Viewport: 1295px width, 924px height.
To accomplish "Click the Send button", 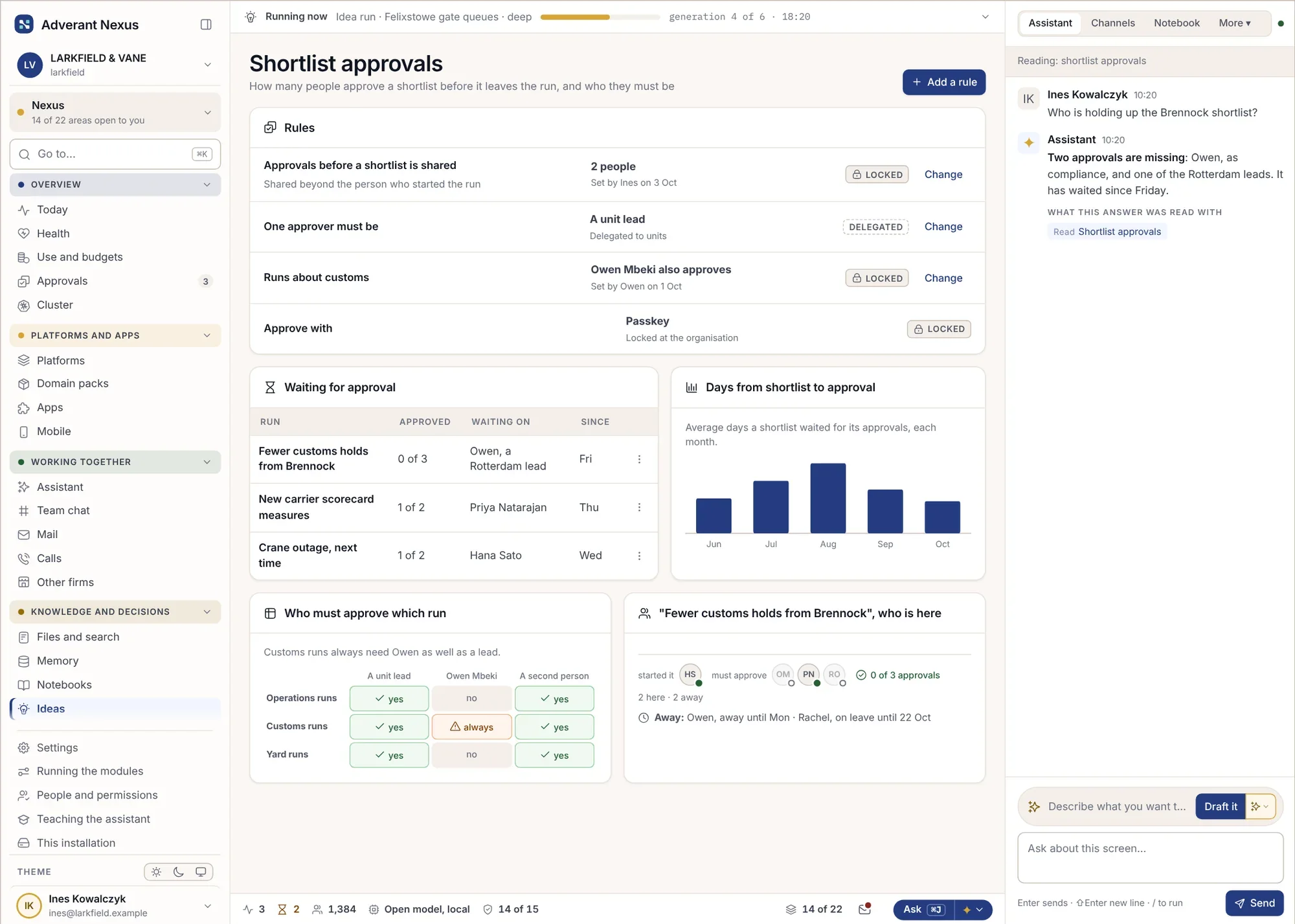I will [x=1254, y=903].
